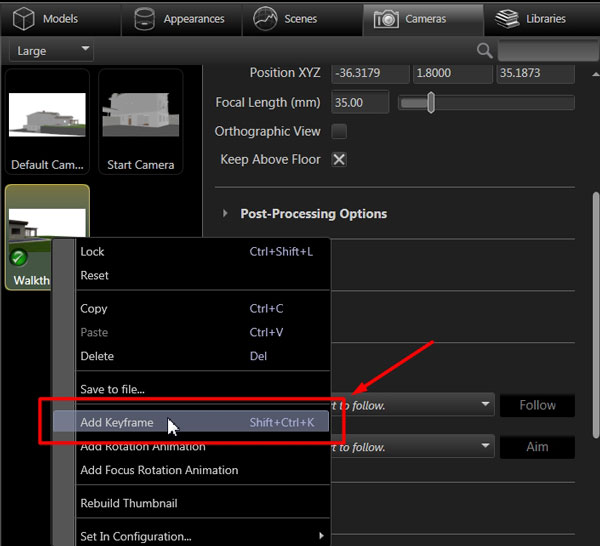The image size is (600, 546).
Task: Open the Large thumbnail size dropdown
Action: pos(51,50)
